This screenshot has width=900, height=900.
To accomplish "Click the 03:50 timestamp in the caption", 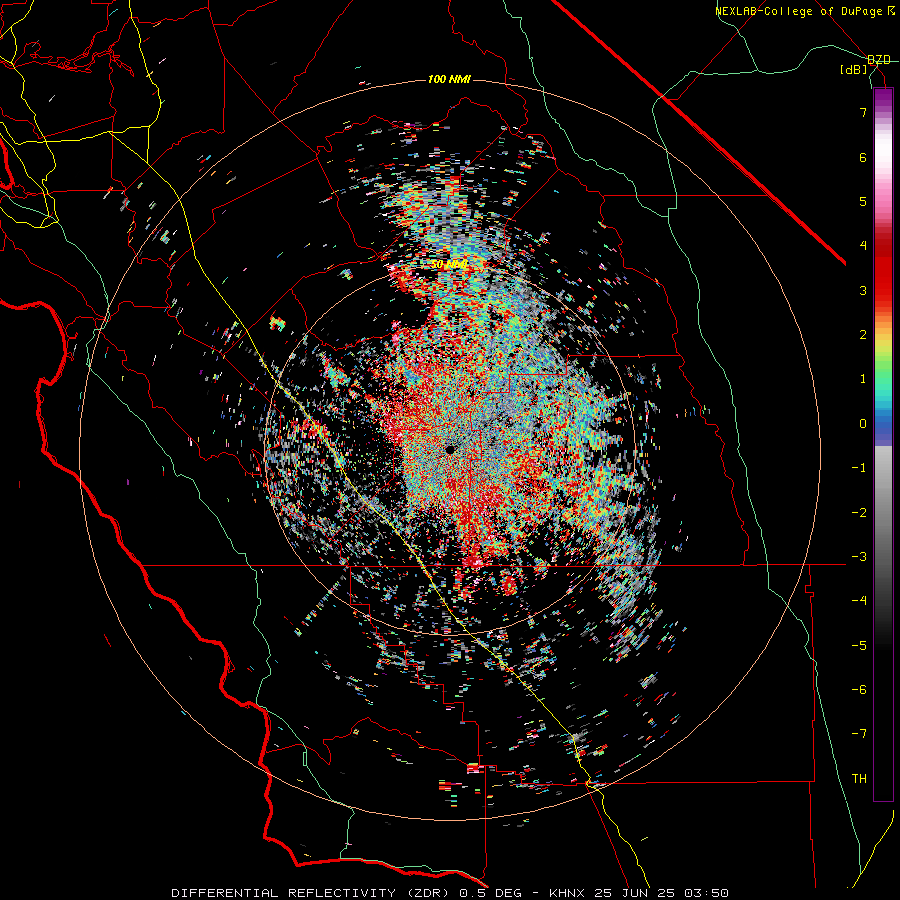I will click(x=706, y=893).
